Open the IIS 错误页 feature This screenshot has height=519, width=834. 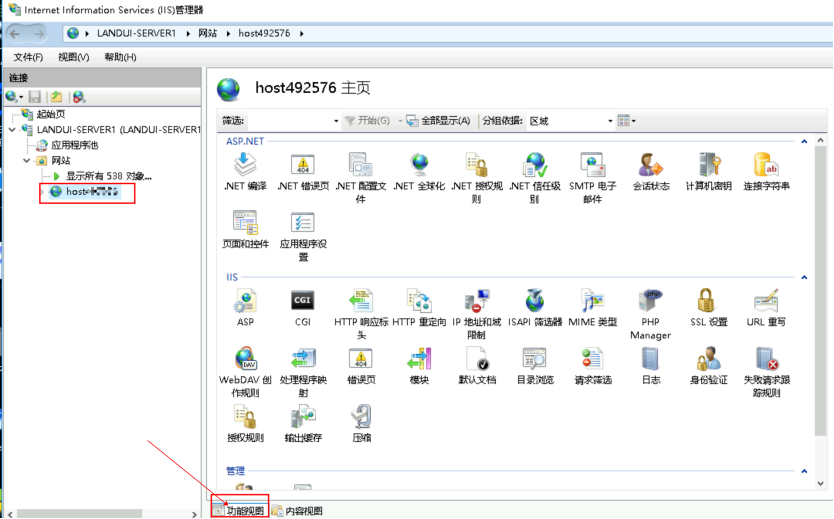coord(361,365)
